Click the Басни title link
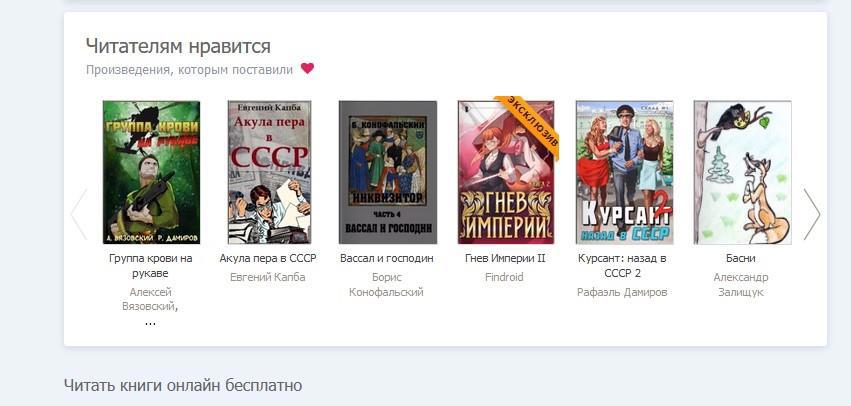Screen dimensions: 851x406 coord(741,258)
